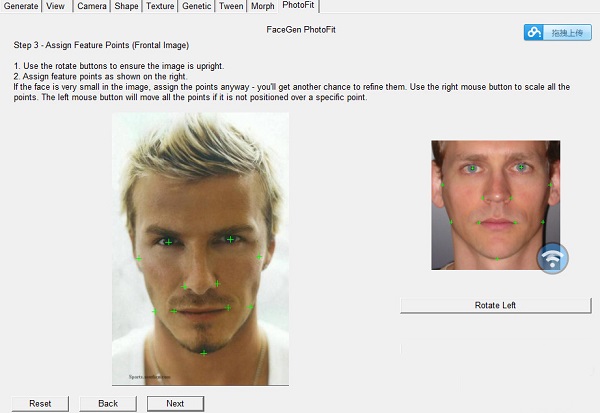Click the reference face example thumbnail

click(x=496, y=205)
